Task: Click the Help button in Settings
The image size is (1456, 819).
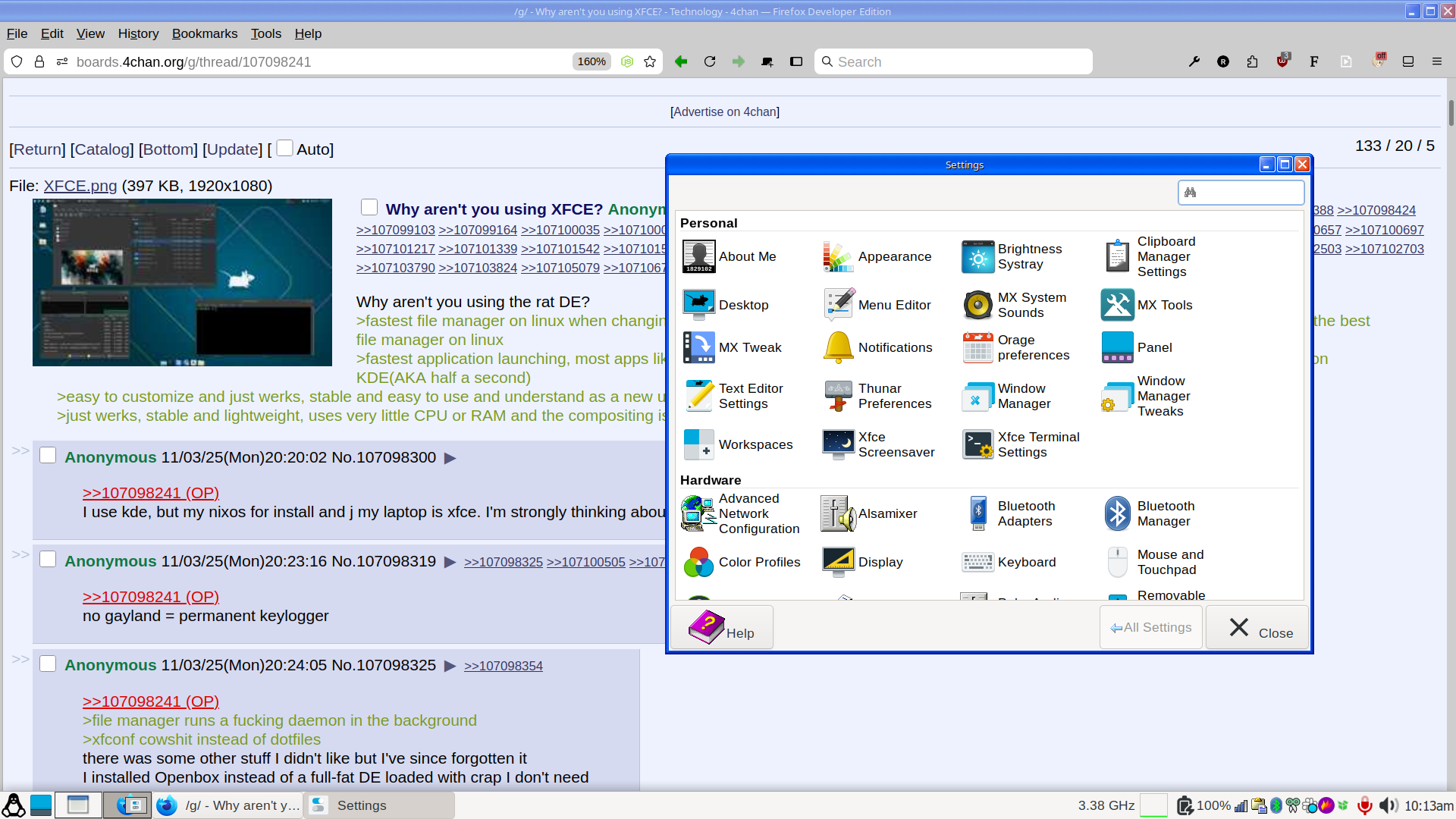Action: pos(721,627)
